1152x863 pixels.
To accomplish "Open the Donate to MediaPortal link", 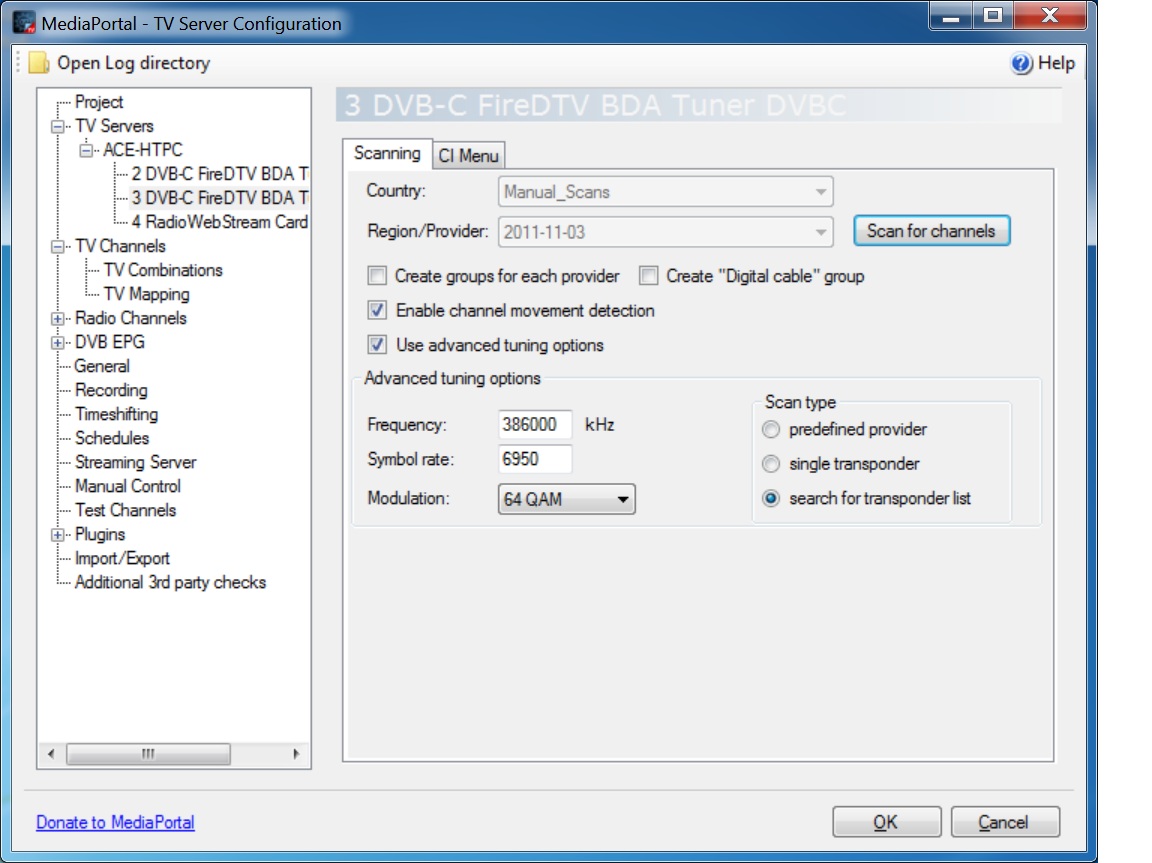I will (x=115, y=823).
